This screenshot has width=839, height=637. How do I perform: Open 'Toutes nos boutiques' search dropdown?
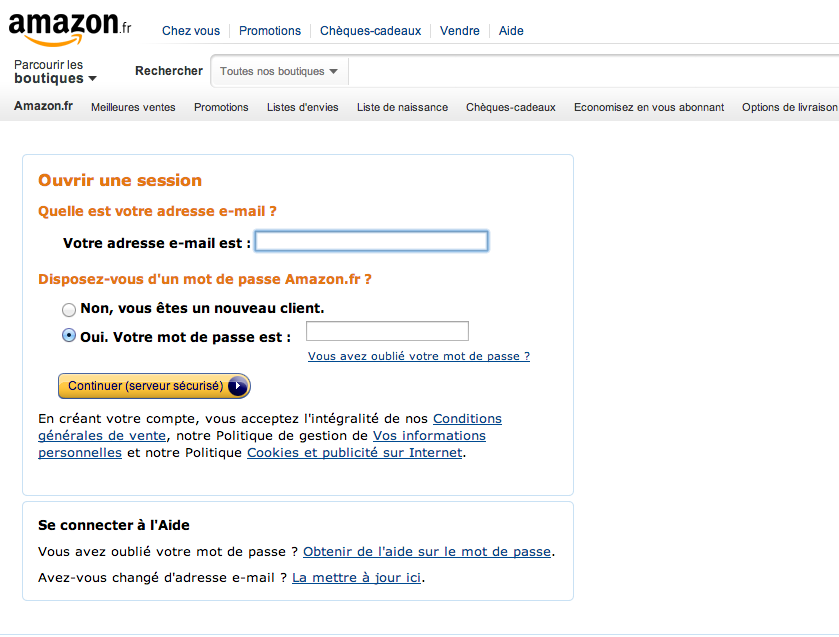[x=279, y=72]
